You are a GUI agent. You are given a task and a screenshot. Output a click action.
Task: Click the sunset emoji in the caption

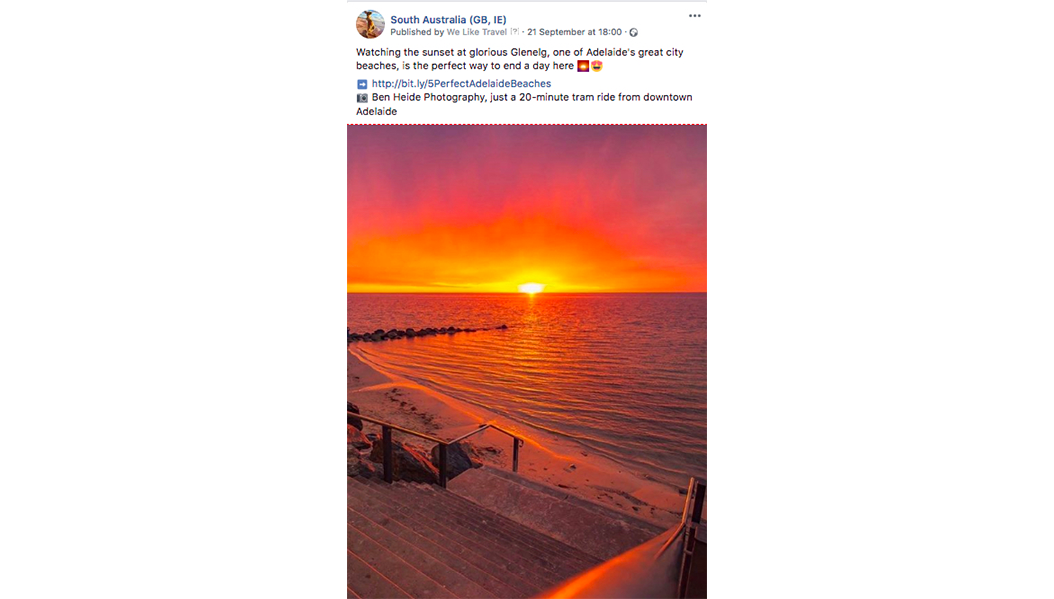coord(583,66)
